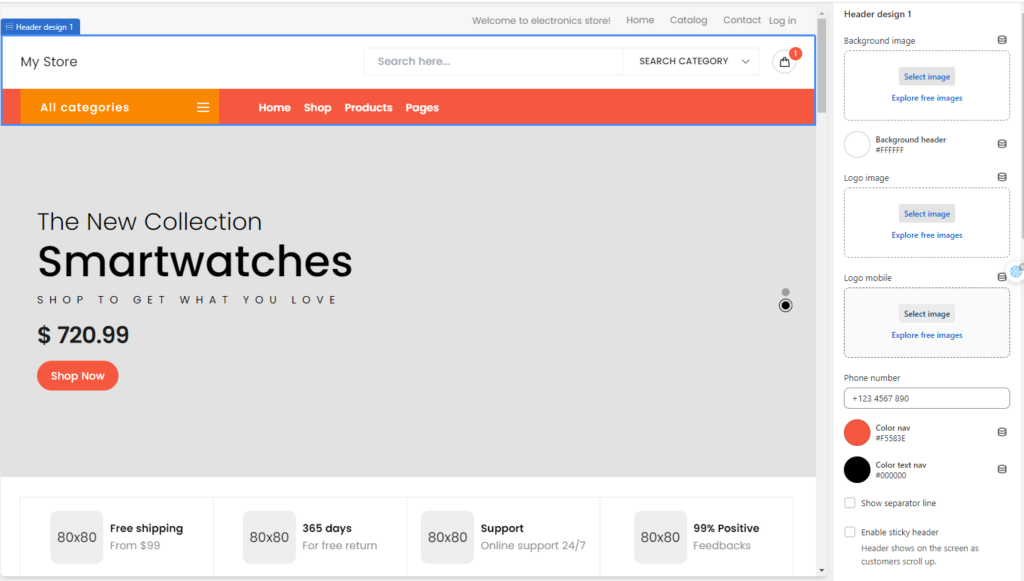The width and height of the screenshot is (1024, 581).
Task: Click dynamic source icon for Logo image
Action: click(x=1002, y=177)
